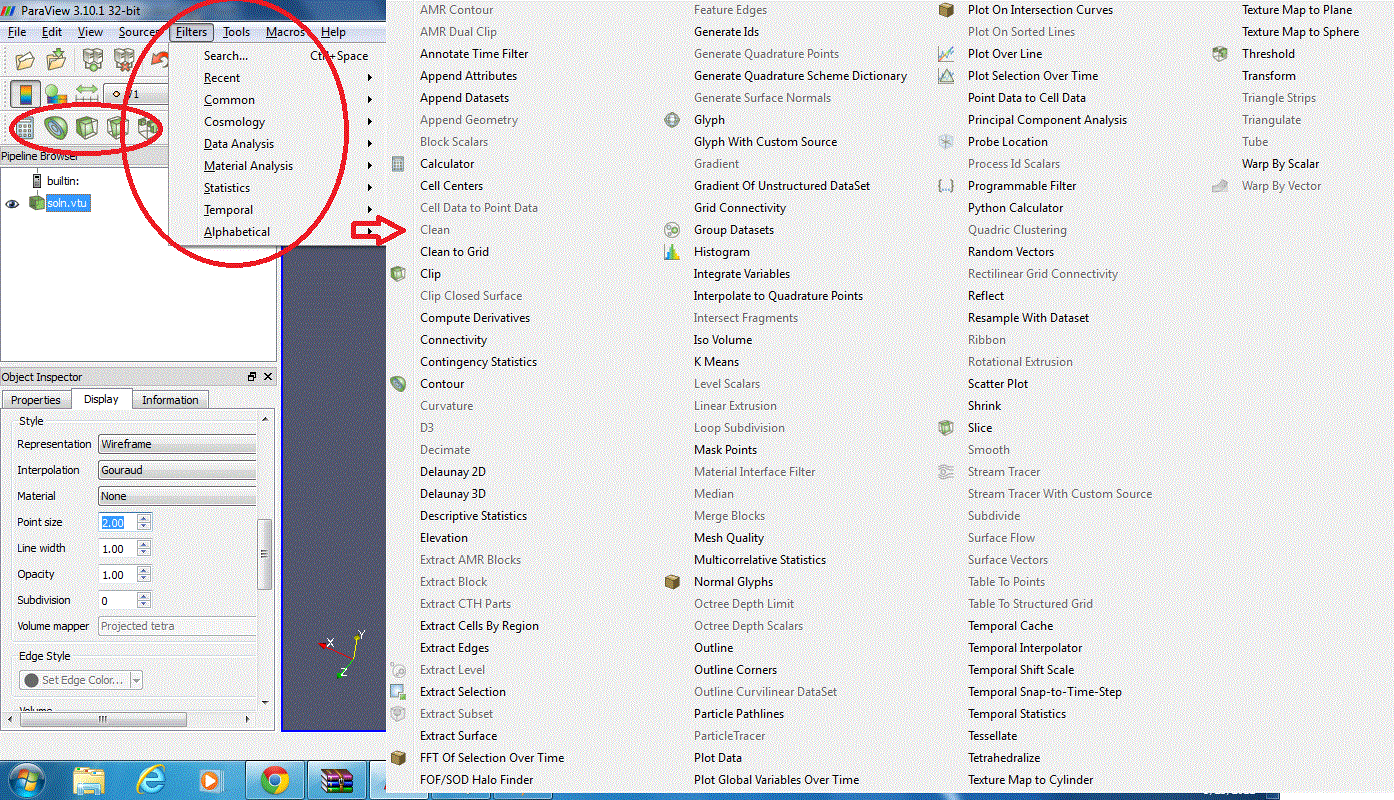The image size is (1394, 800).
Task: Select Threshold filter entry
Action: tap(1268, 54)
